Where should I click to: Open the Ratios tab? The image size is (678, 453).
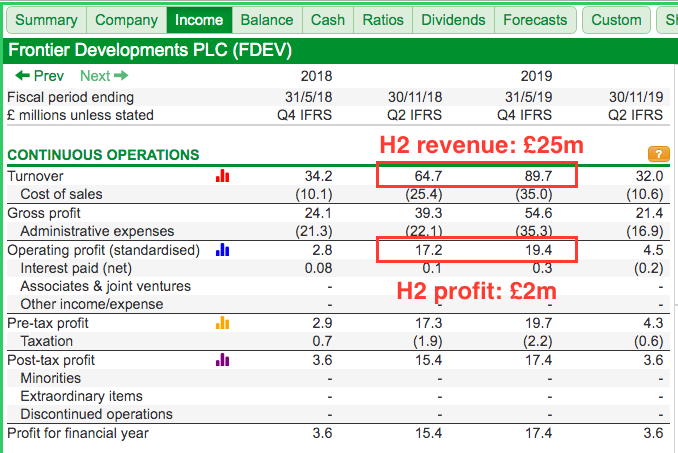click(383, 20)
